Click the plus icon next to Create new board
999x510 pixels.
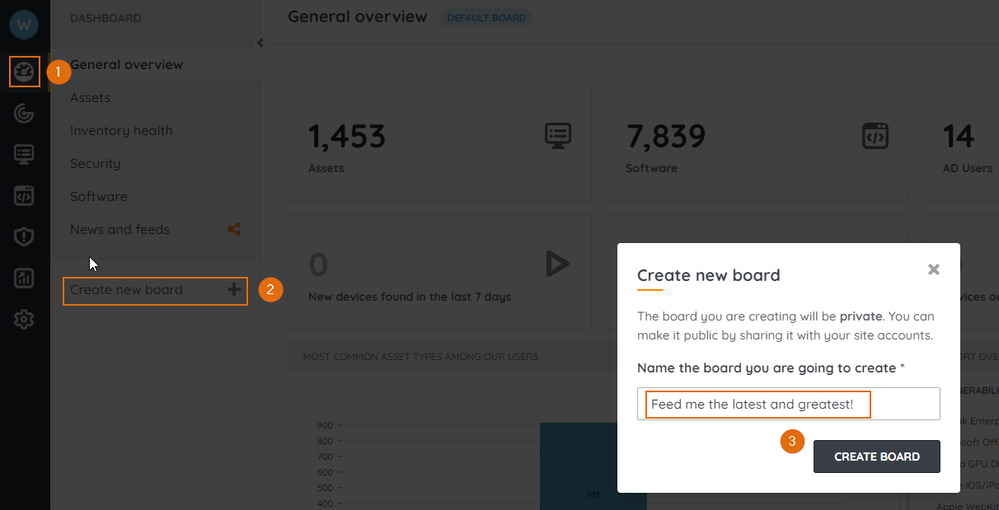point(234,290)
